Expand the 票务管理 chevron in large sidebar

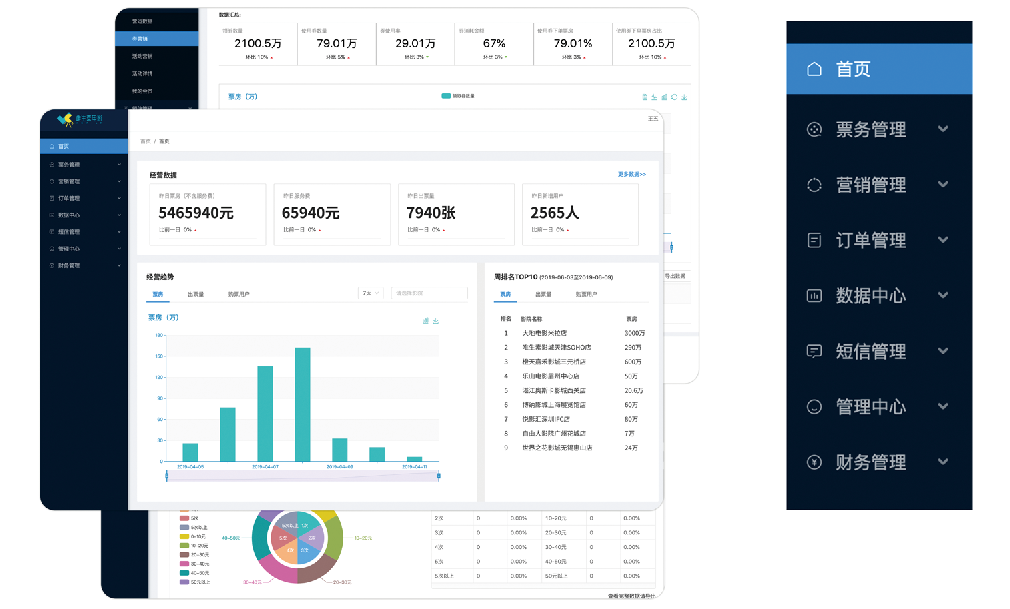click(942, 129)
